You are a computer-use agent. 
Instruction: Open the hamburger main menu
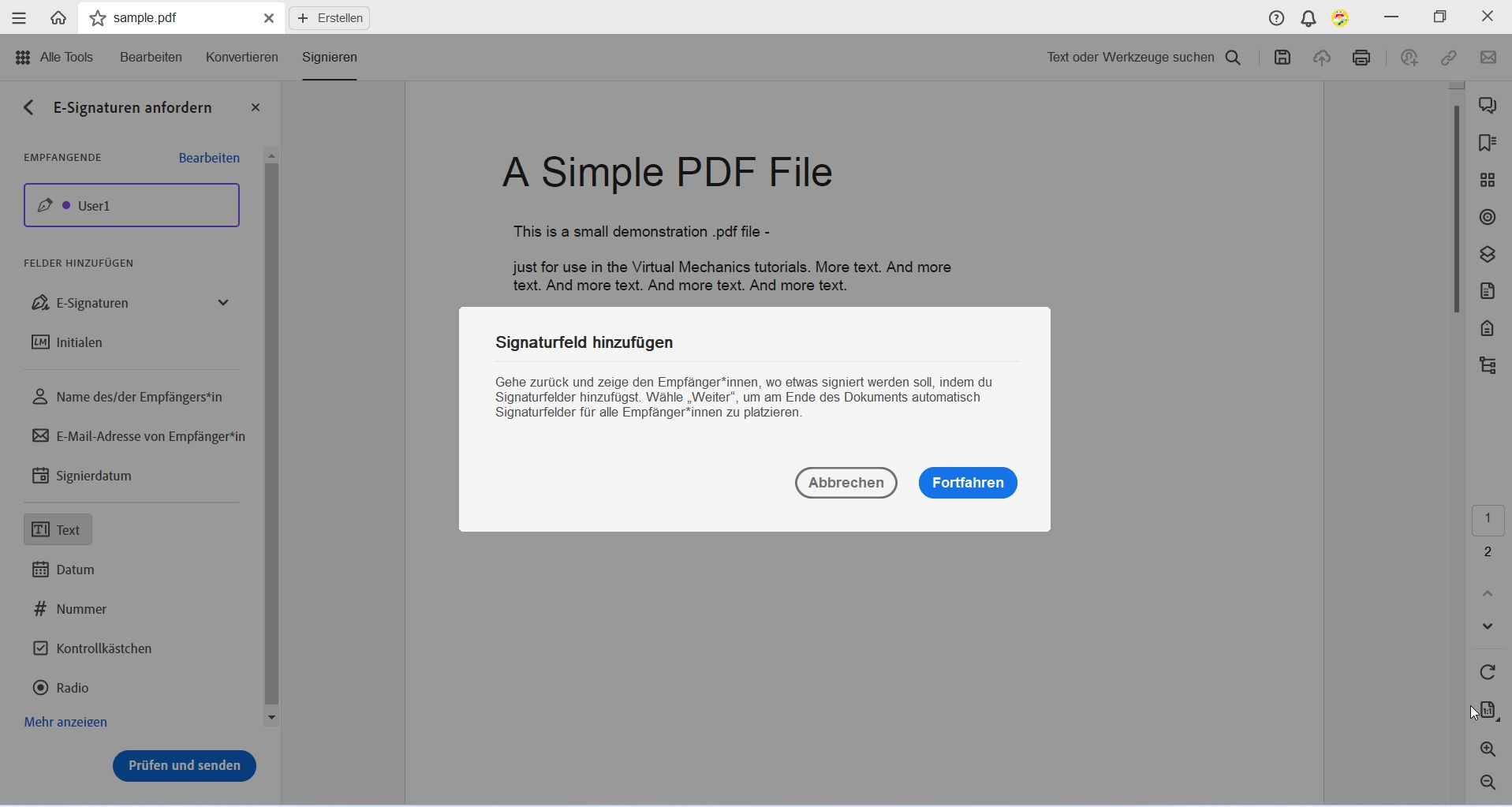[19, 18]
